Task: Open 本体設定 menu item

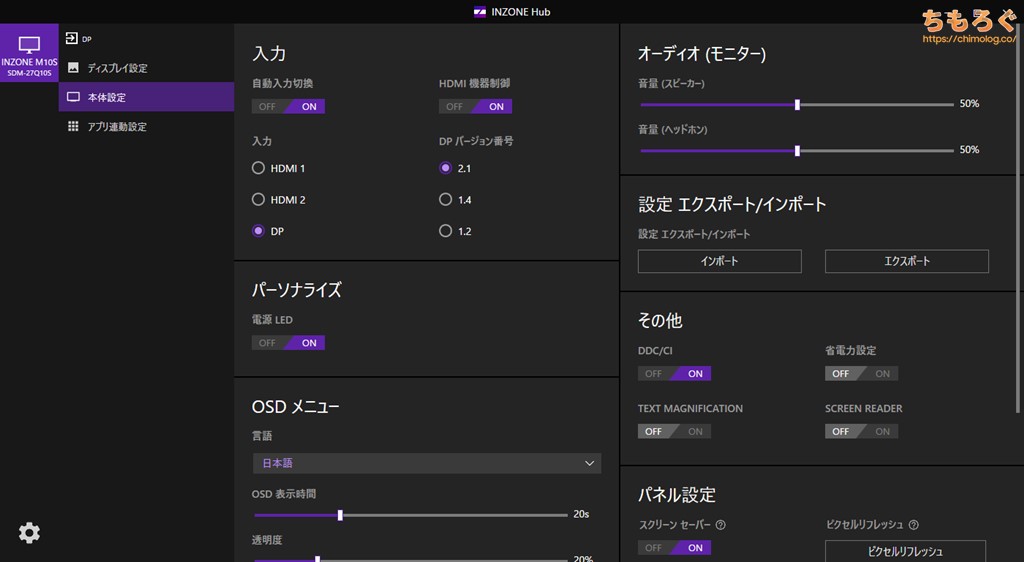Action: click(x=146, y=97)
